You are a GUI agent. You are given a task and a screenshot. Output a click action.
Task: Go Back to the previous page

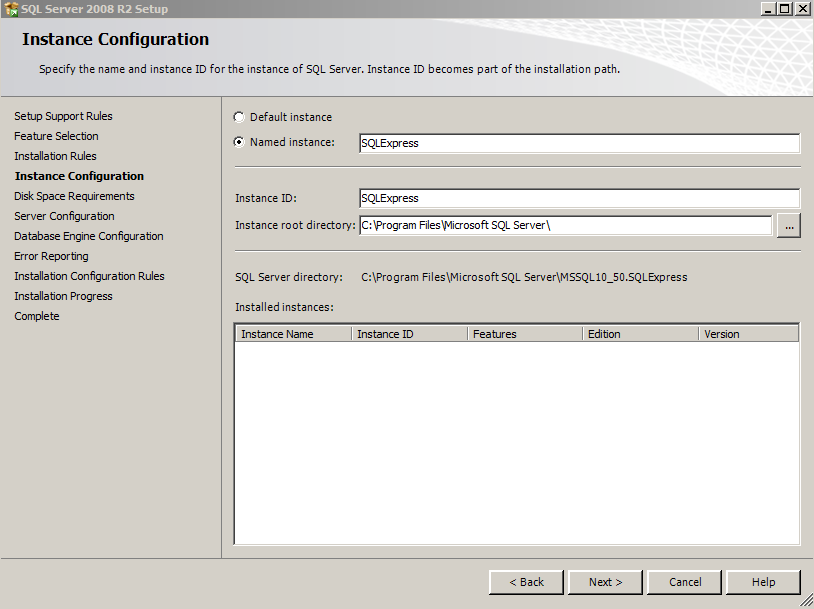pyautogui.click(x=526, y=582)
